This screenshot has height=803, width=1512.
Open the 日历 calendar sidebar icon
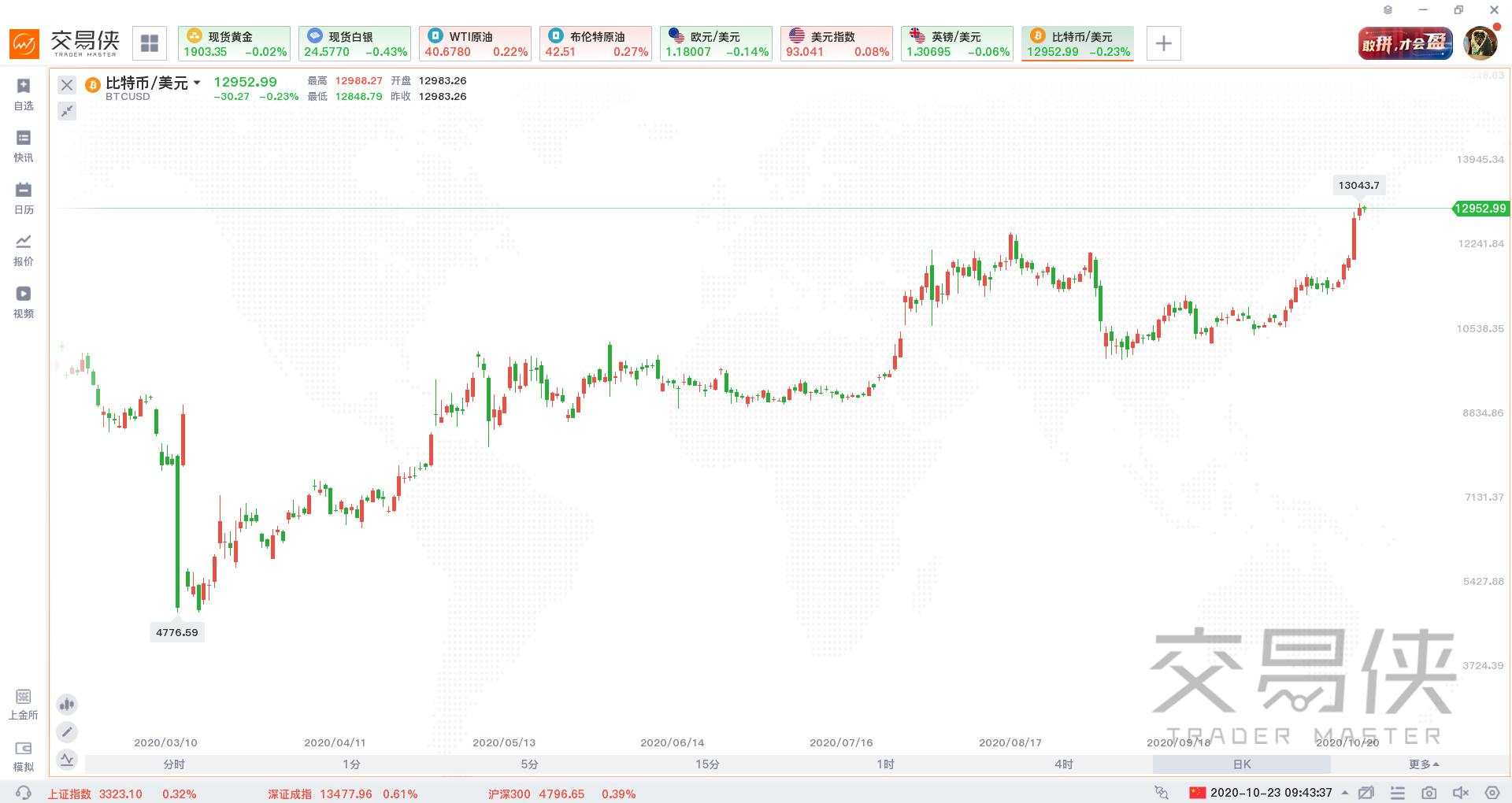24,198
